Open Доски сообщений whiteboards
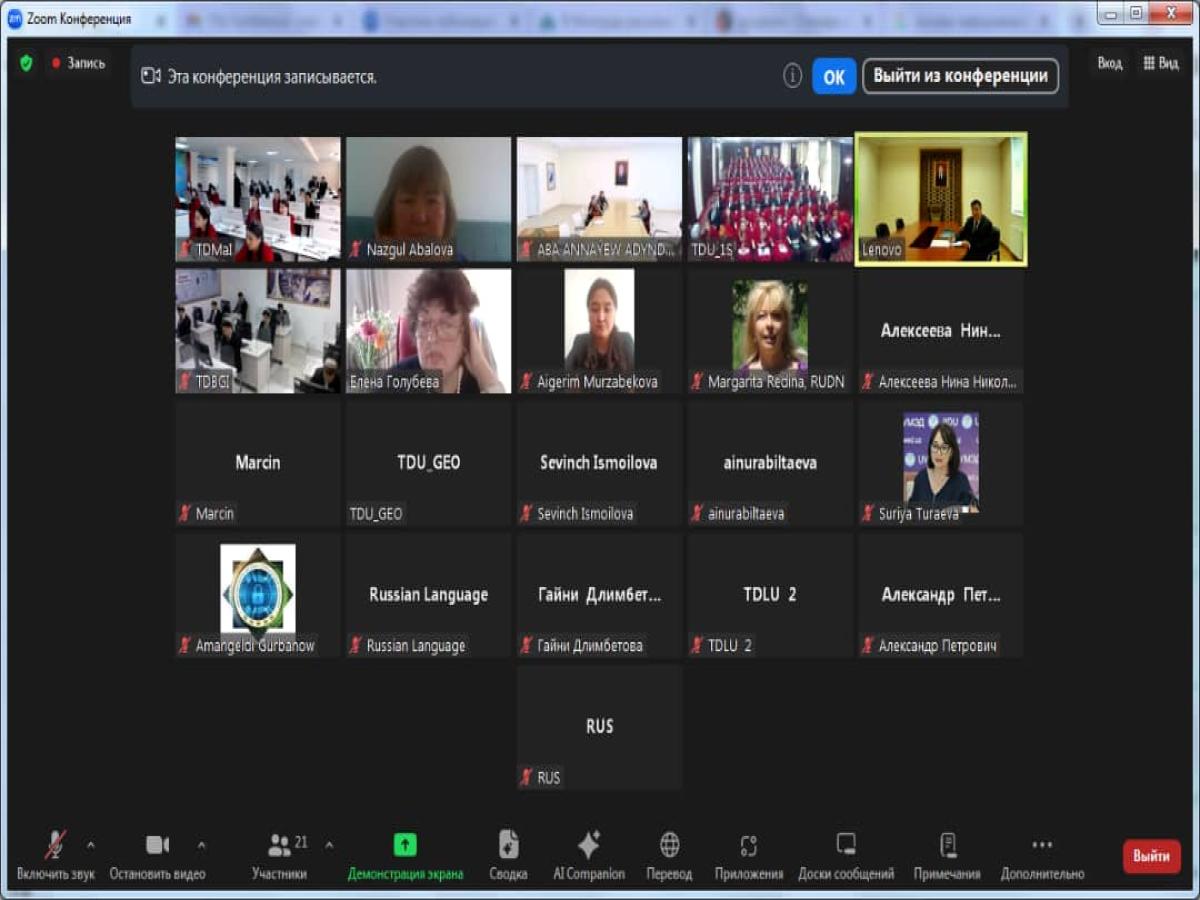Viewport: 1200px width, 900px height. pos(846,856)
